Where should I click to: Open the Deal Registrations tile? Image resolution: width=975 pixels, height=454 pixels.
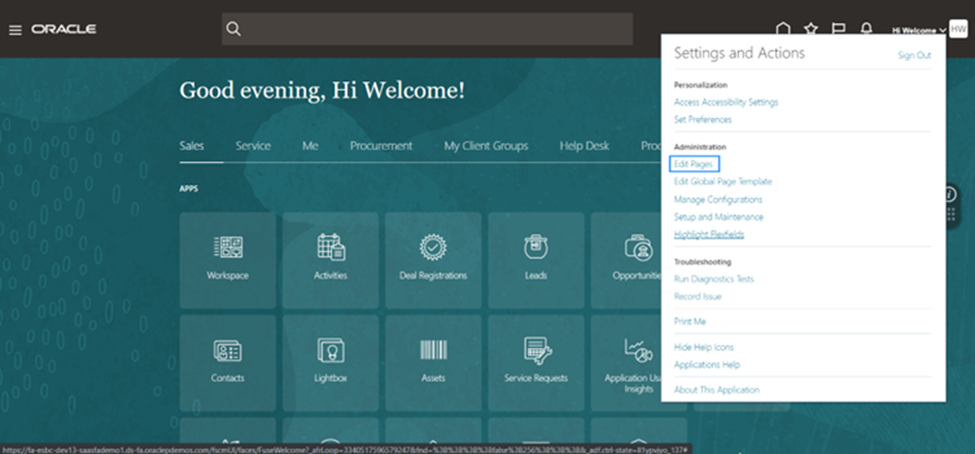[x=433, y=260]
